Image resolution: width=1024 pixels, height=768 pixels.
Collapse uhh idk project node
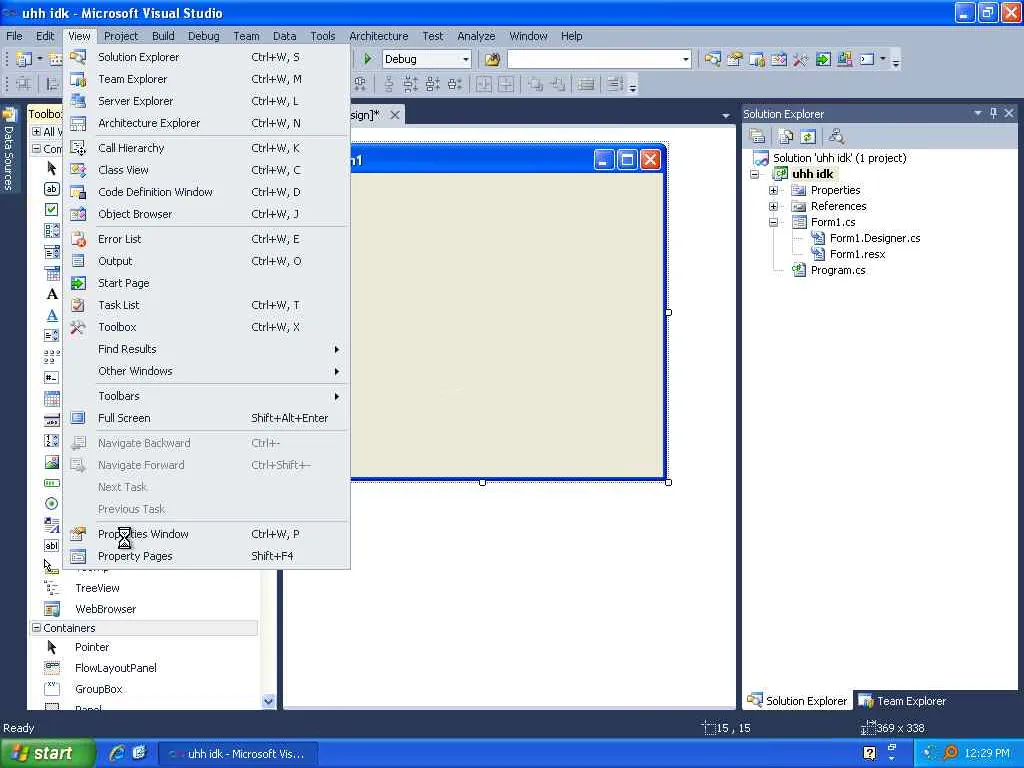755,174
